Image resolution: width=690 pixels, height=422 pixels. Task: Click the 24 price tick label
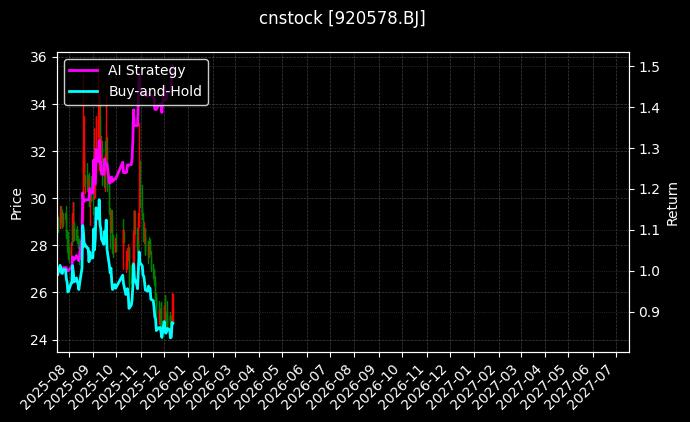(39, 340)
